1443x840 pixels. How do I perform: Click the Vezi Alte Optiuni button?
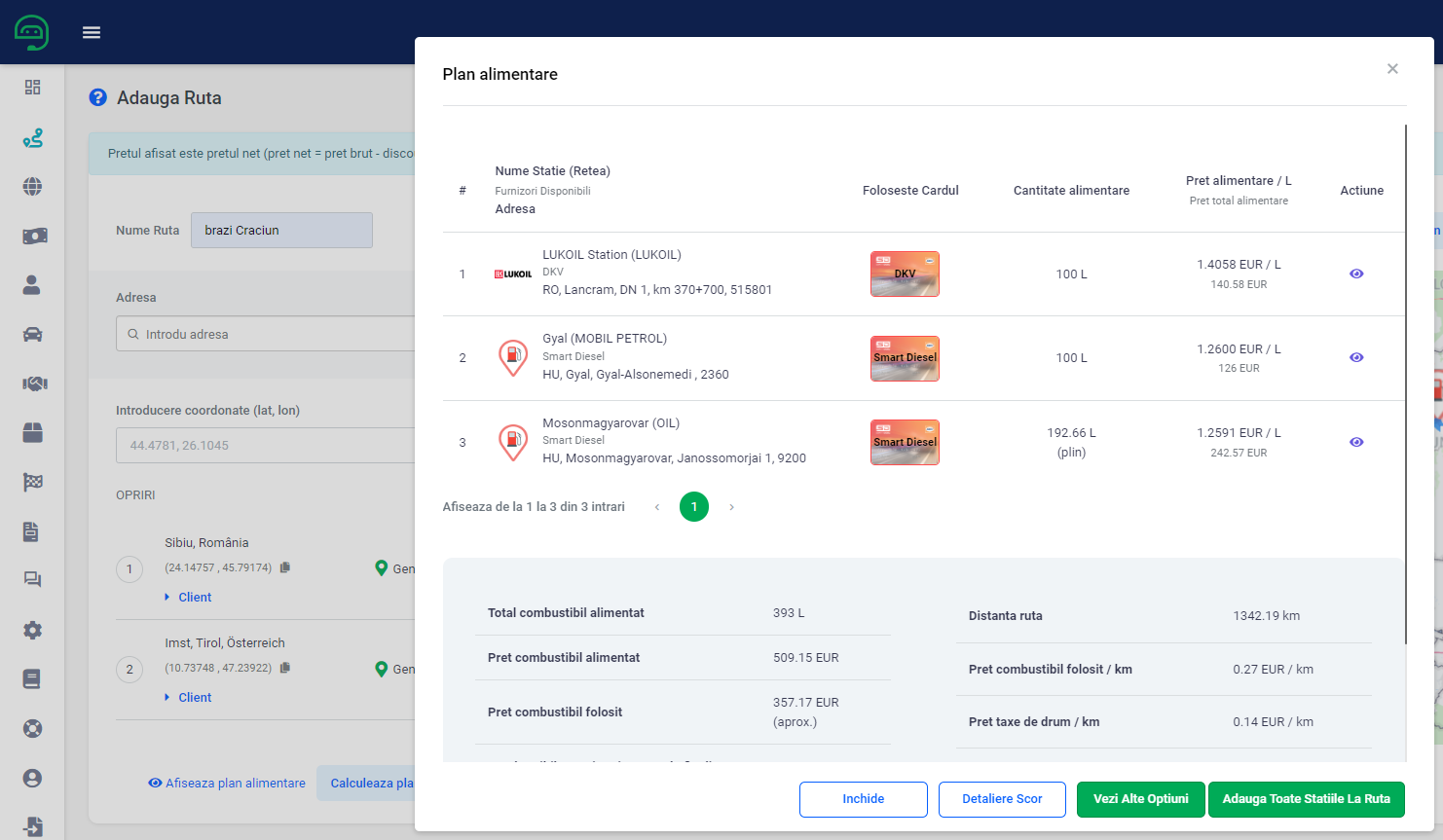(1140, 799)
